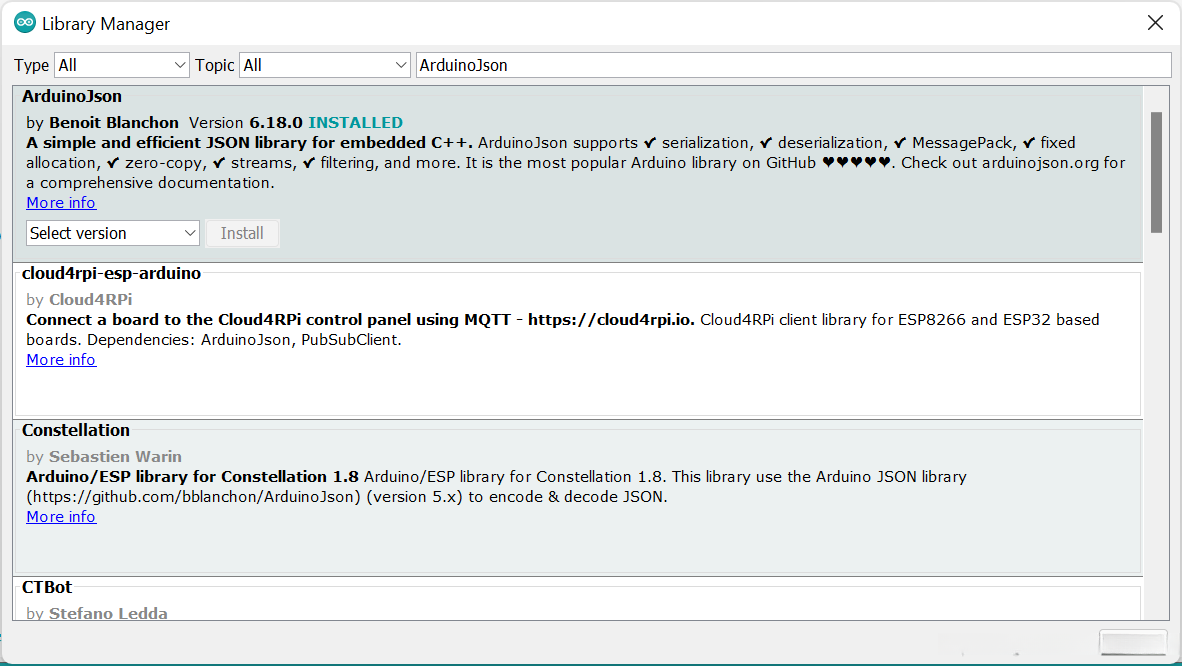Viewport: 1182px width, 666px height.
Task: Click the version number 6.18.0
Action: coord(276,122)
